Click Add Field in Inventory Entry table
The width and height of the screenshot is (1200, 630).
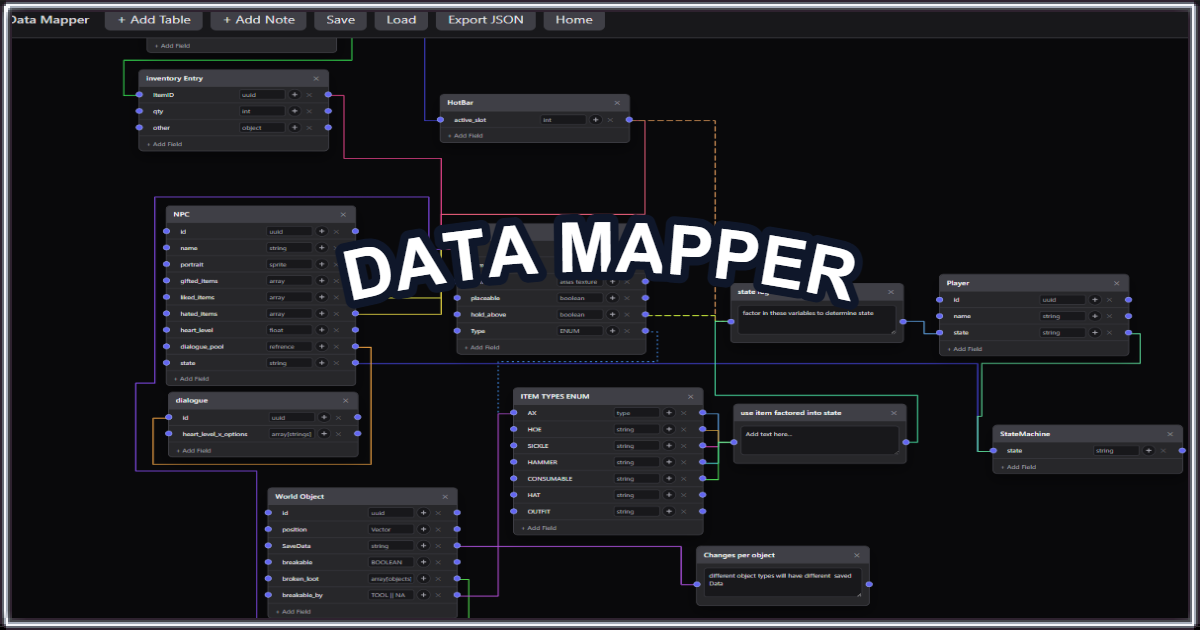[x=164, y=144]
